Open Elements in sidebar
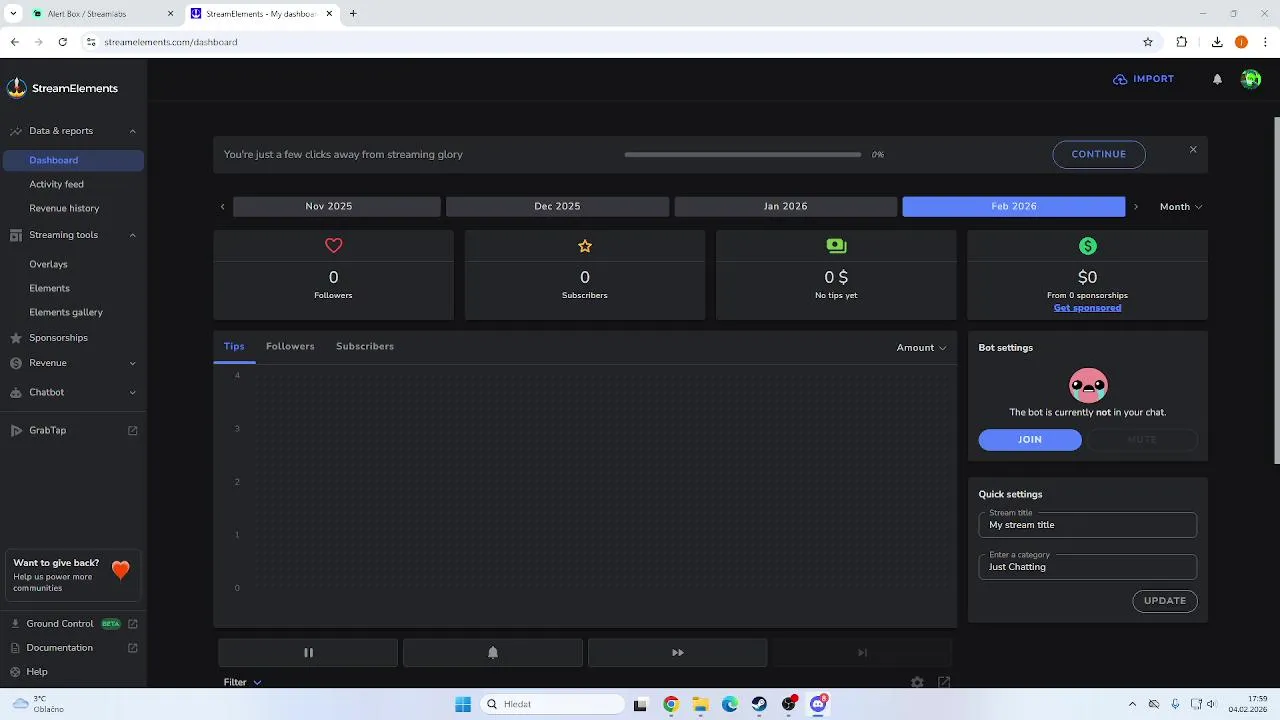1280x720 pixels. [49, 288]
